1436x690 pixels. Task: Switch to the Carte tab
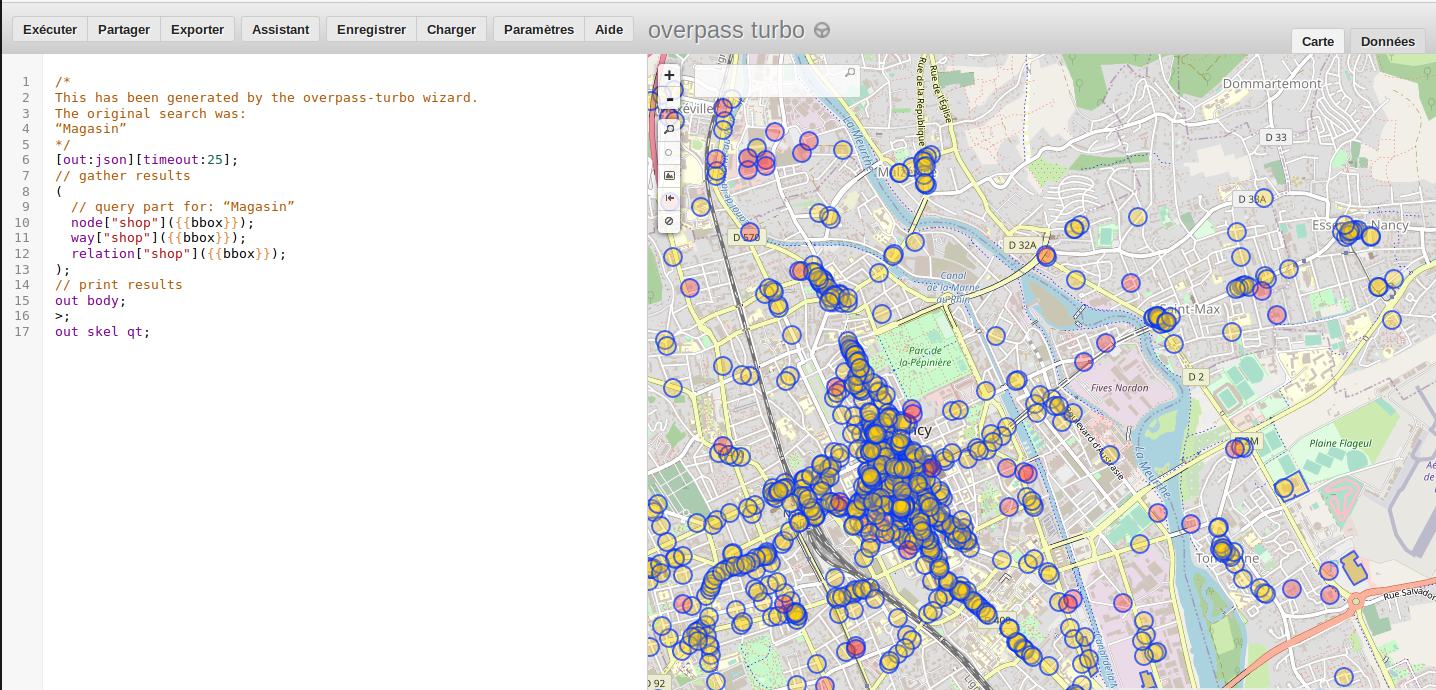tap(1318, 41)
